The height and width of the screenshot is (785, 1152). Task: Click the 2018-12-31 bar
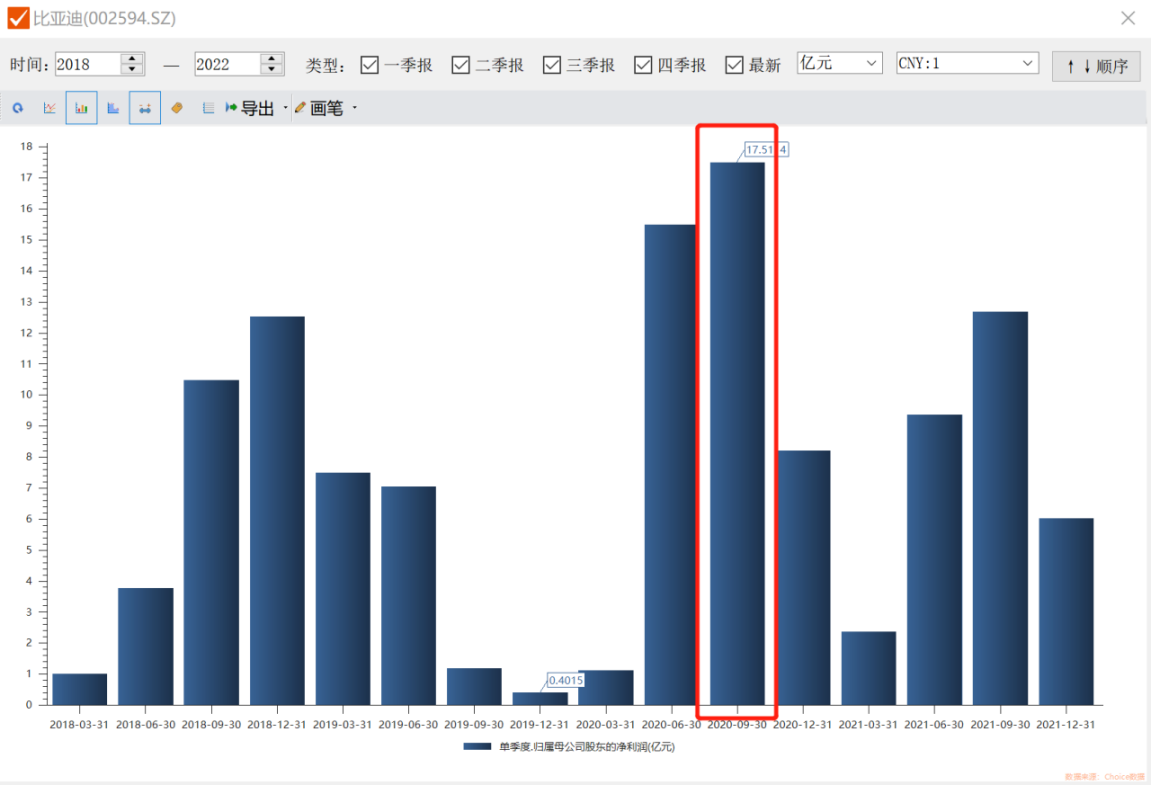[x=277, y=511]
